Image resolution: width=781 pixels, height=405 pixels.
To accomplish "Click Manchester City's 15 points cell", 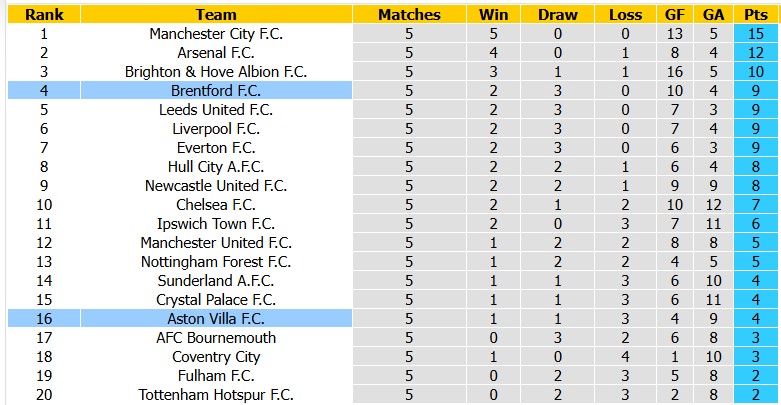I will click(756, 34).
